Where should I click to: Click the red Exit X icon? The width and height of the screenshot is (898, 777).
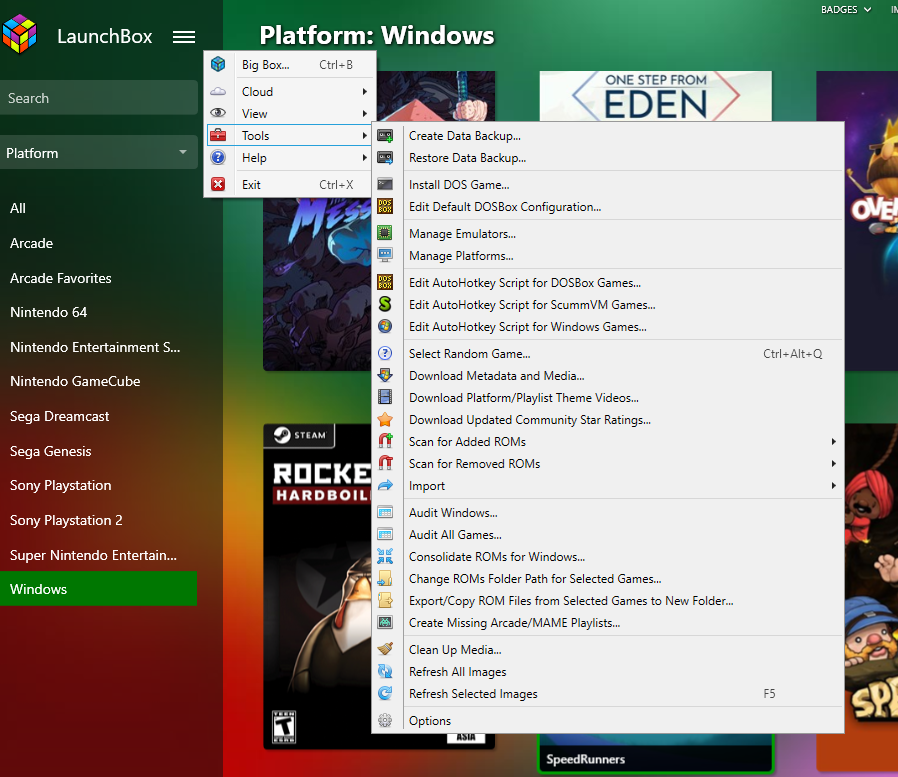(218, 184)
